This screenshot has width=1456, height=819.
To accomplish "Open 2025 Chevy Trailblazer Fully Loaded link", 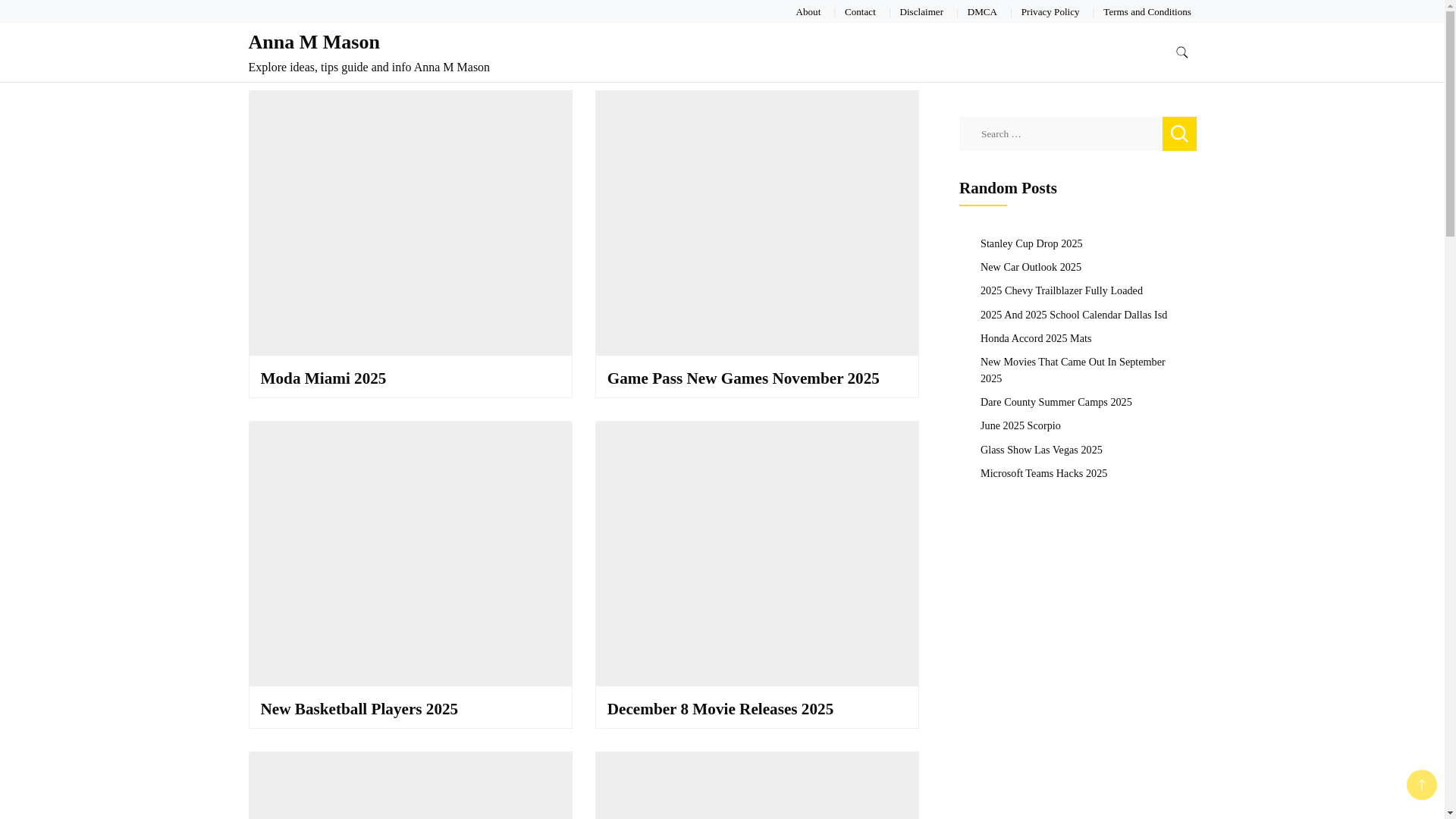I will point(1062,290).
